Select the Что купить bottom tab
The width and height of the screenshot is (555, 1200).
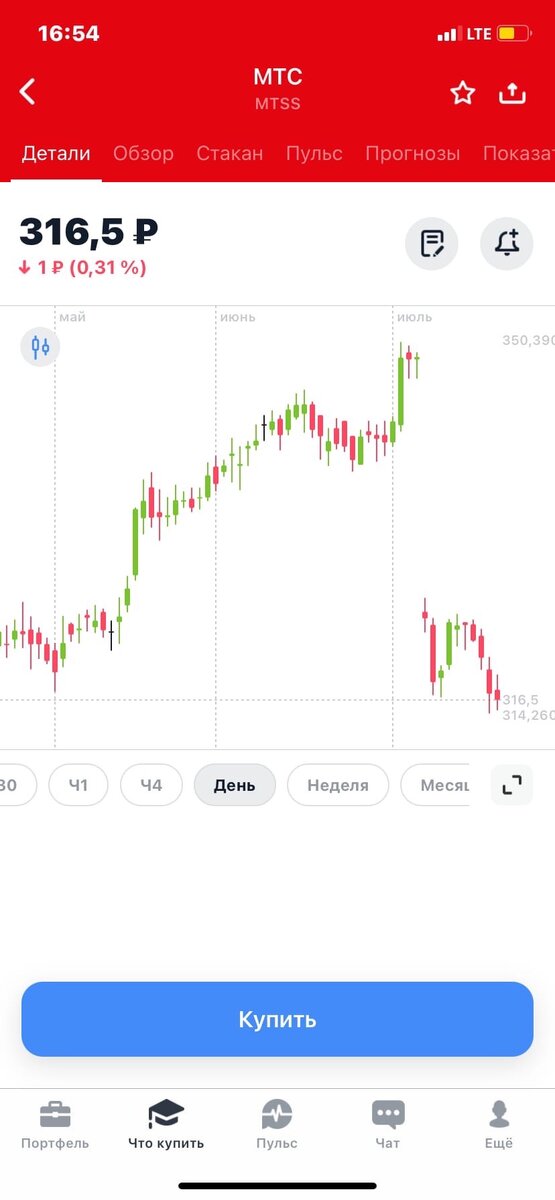click(x=166, y=1125)
